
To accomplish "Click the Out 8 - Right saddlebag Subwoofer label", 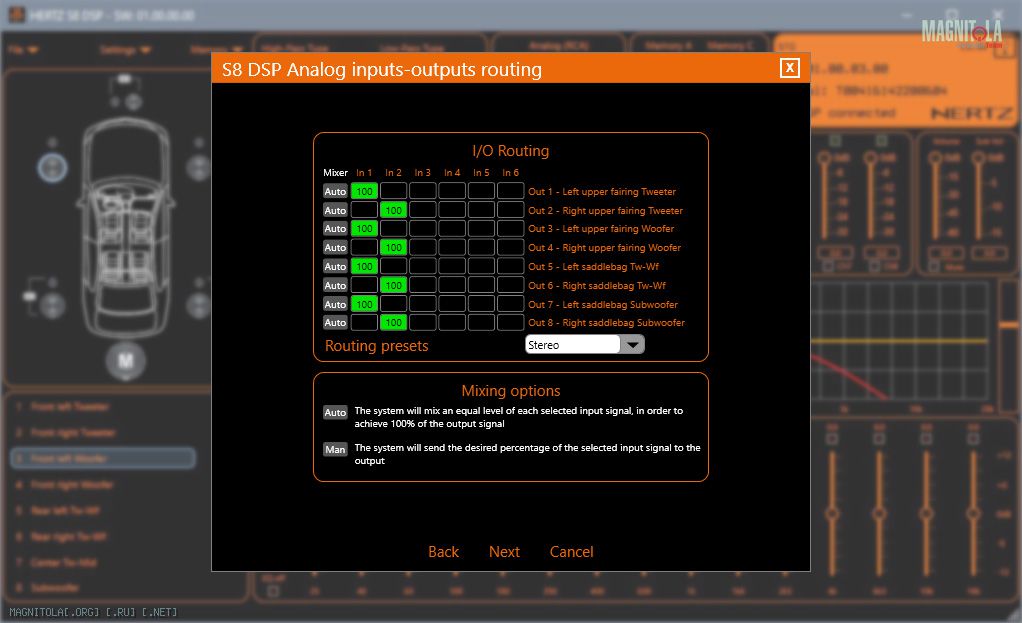I will click(606, 323).
